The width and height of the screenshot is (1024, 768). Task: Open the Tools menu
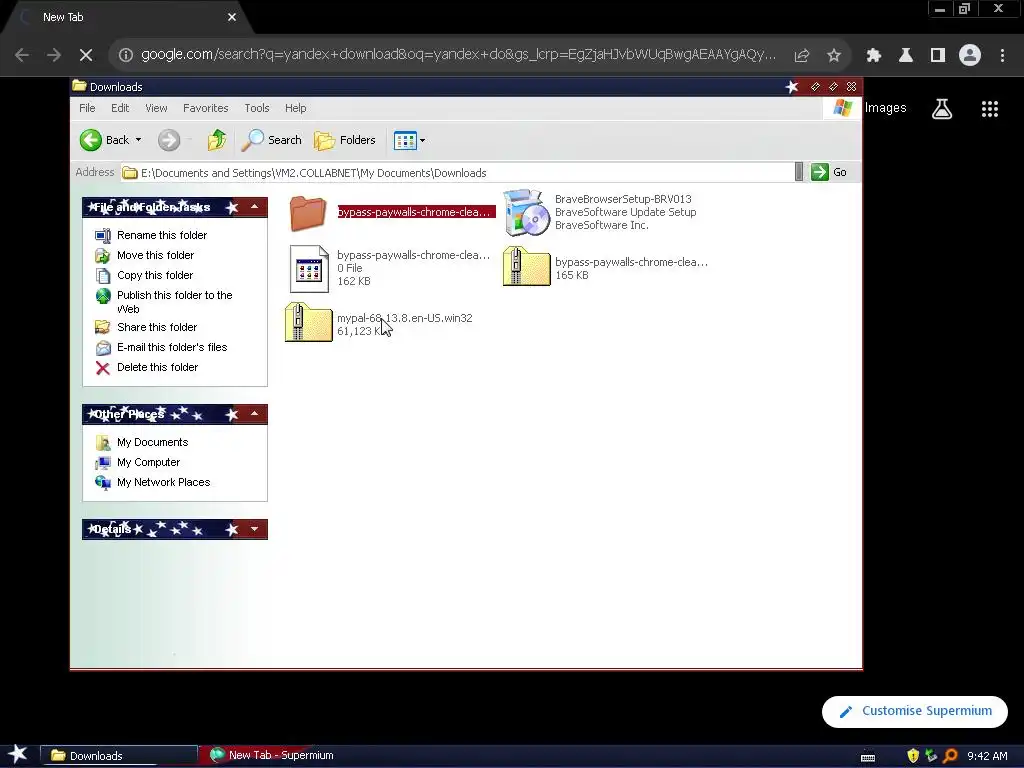tap(257, 108)
